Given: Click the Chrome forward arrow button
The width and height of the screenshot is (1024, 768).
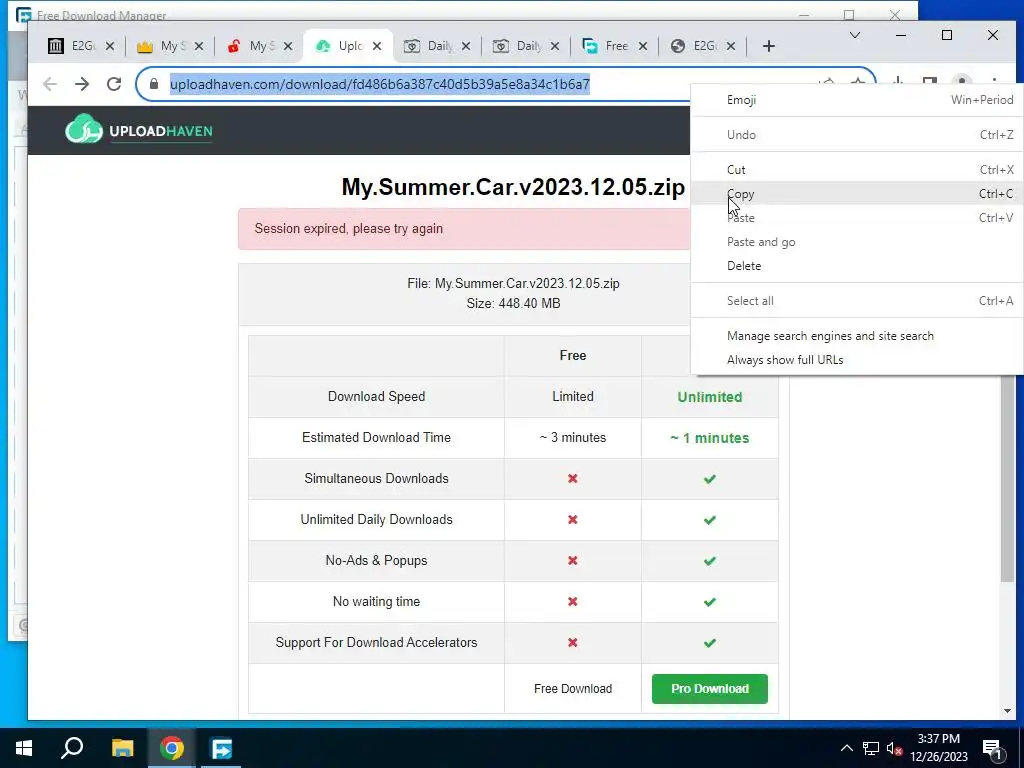Looking at the screenshot, I should tap(82, 84).
